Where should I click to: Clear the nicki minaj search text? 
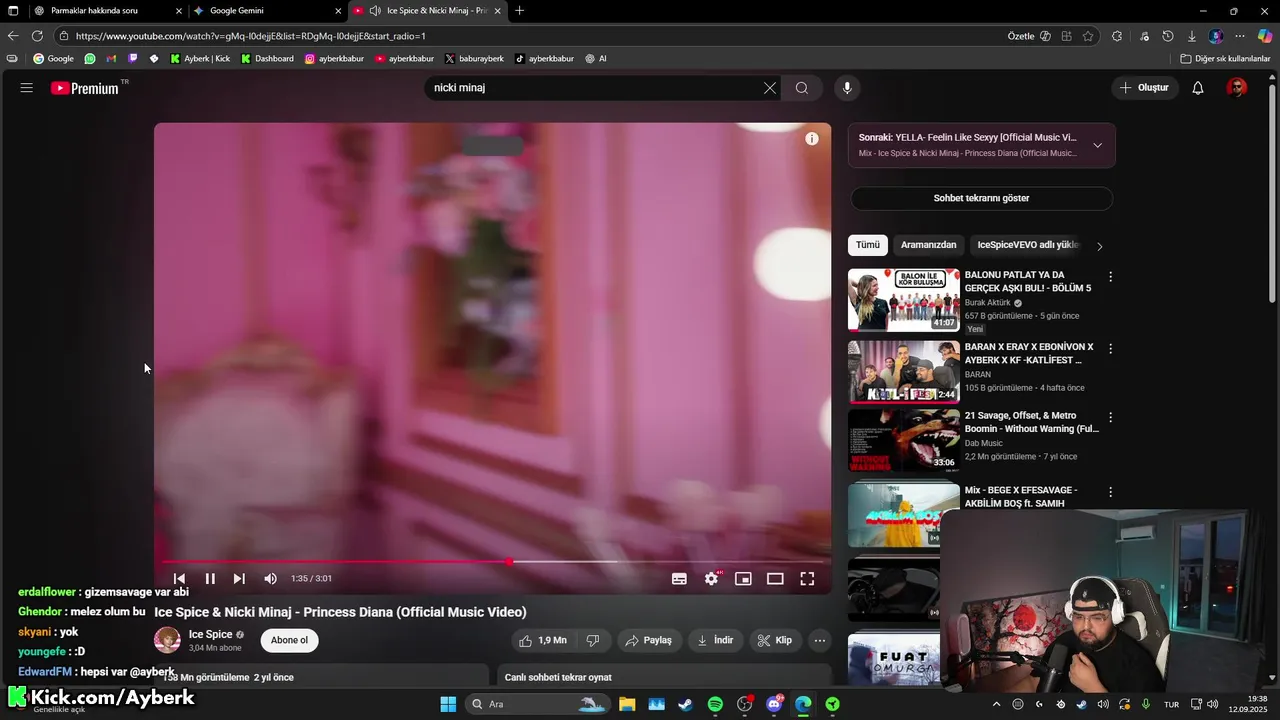[769, 88]
